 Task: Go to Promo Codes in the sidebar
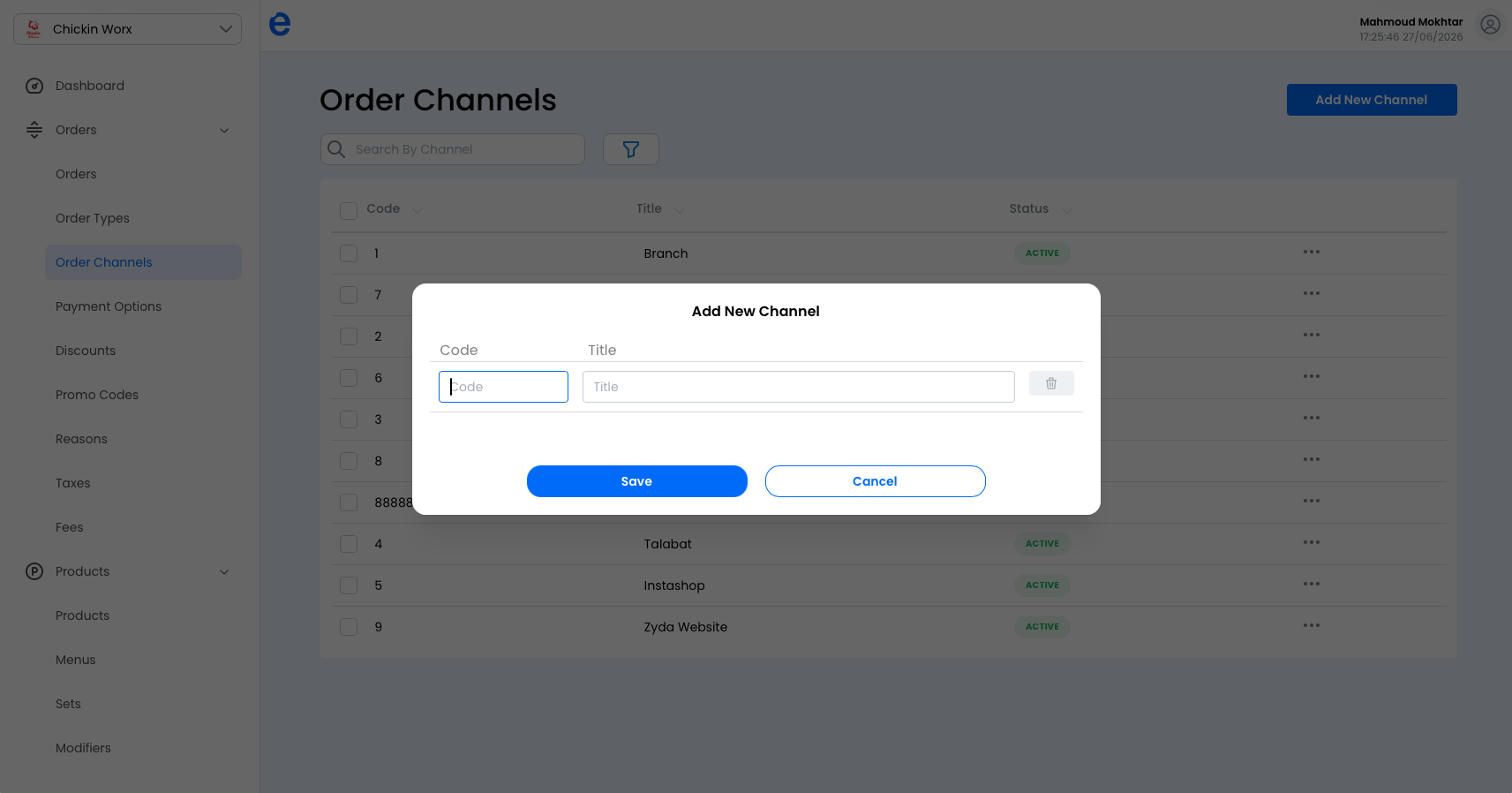coord(97,395)
